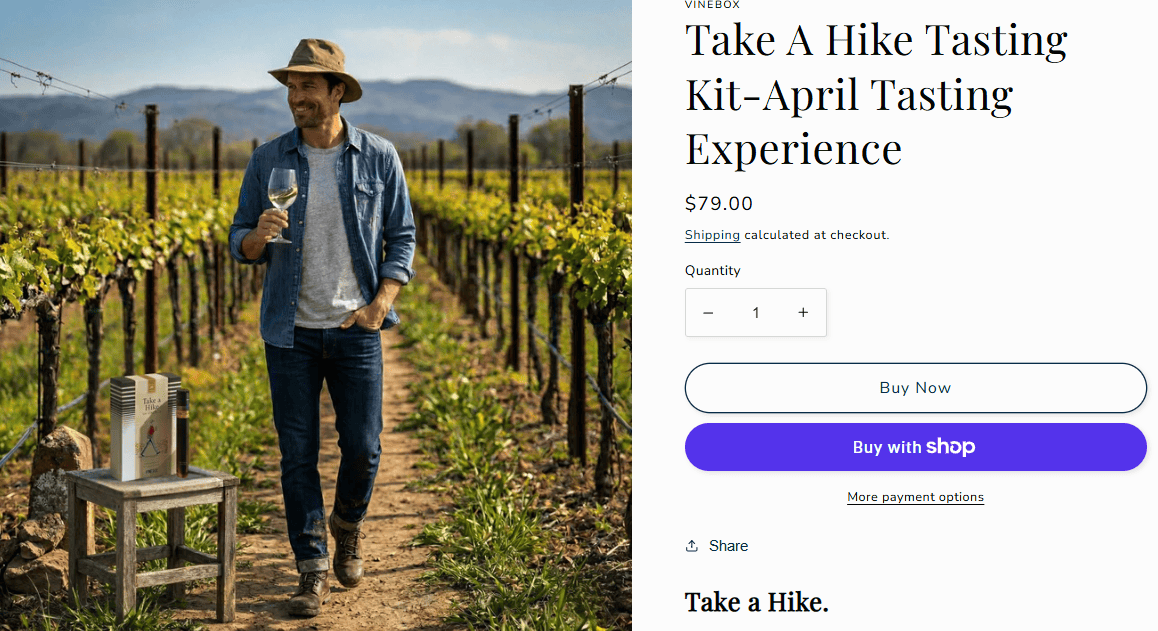Open the Shipping information link
The width and height of the screenshot is (1158, 631).
tap(712, 235)
